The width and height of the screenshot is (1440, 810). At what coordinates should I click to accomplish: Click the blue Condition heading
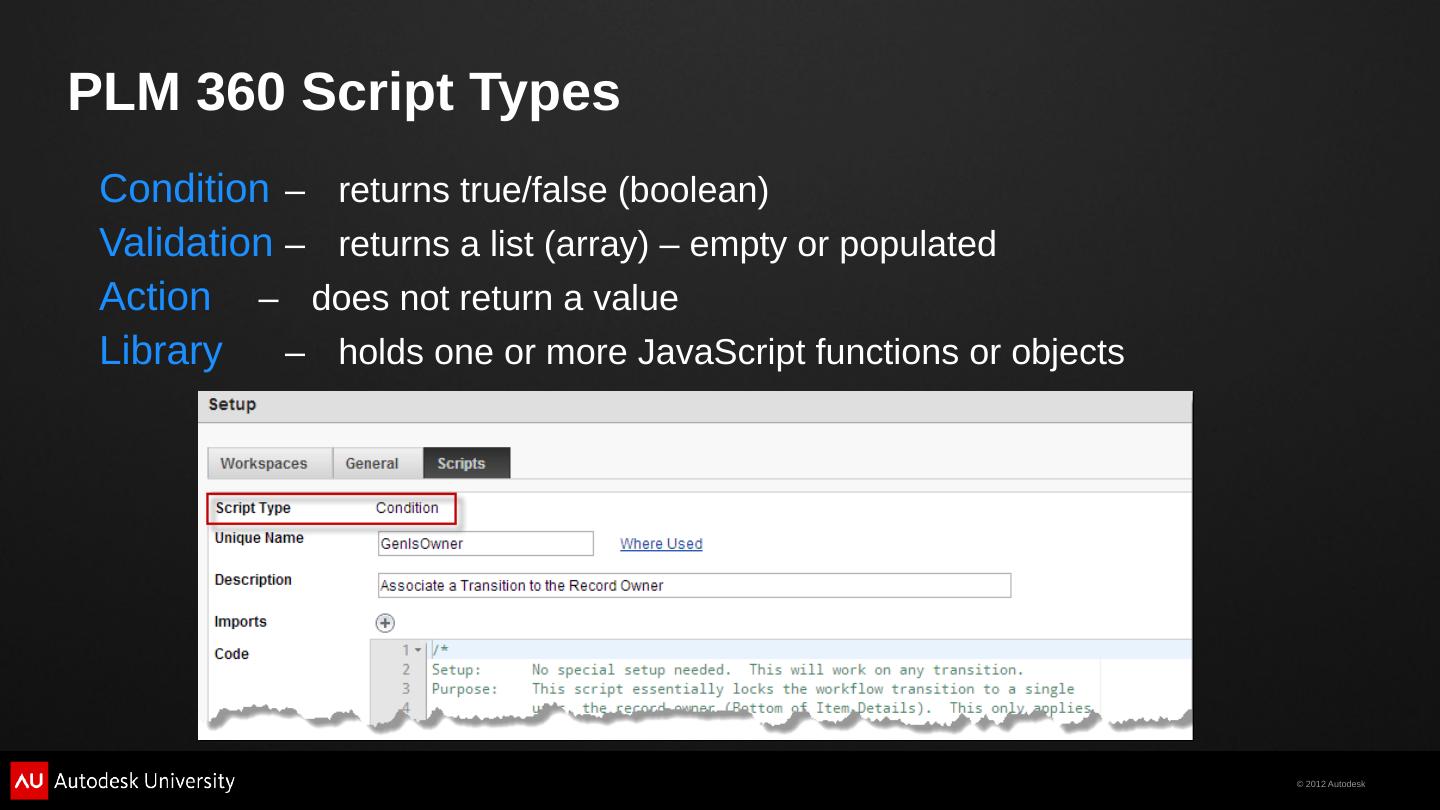[x=184, y=189]
